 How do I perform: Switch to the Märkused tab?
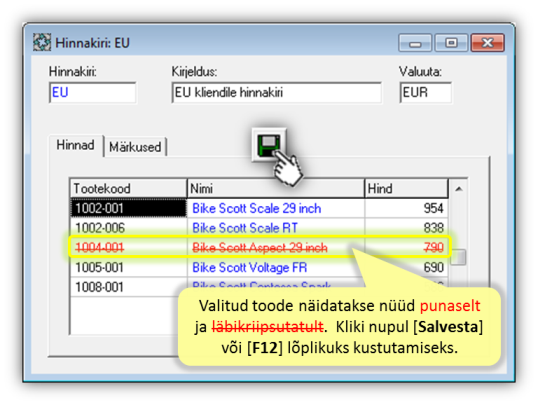(x=135, y=147)
